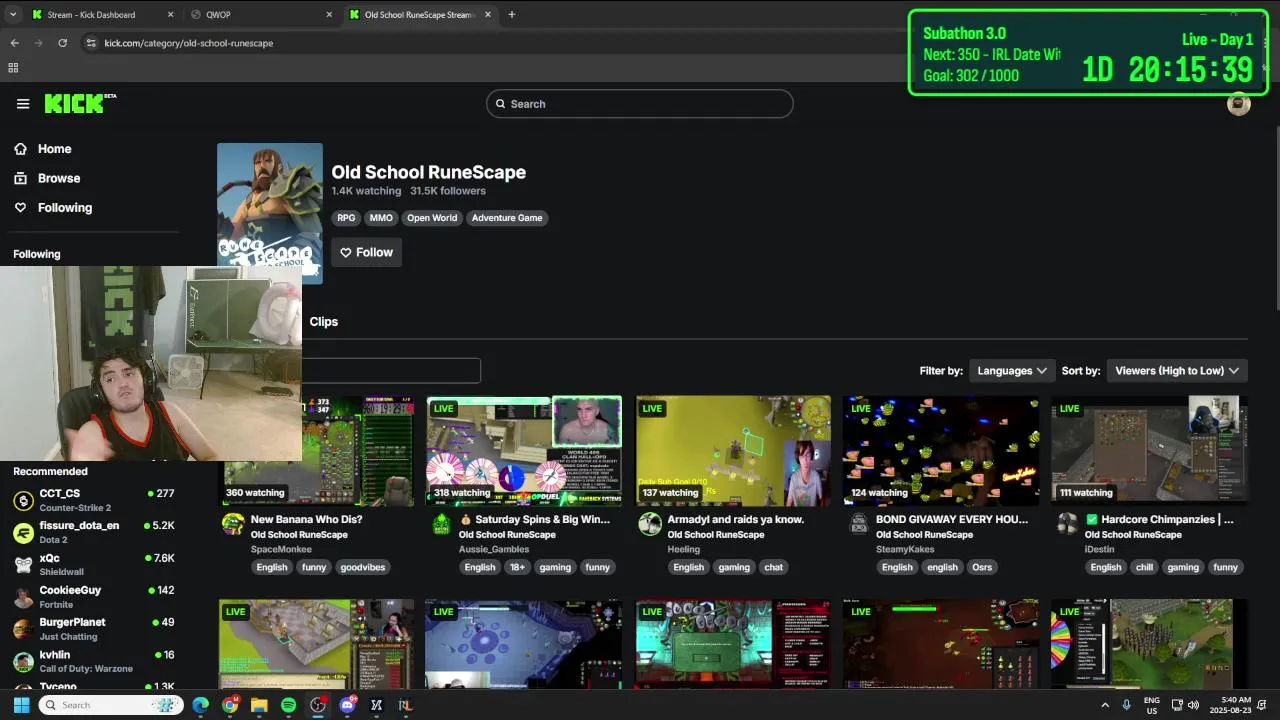This screenshot has width=1280, height=720.
Task: Open SteamyKakes channel avatar
Action: pos(858,525)
